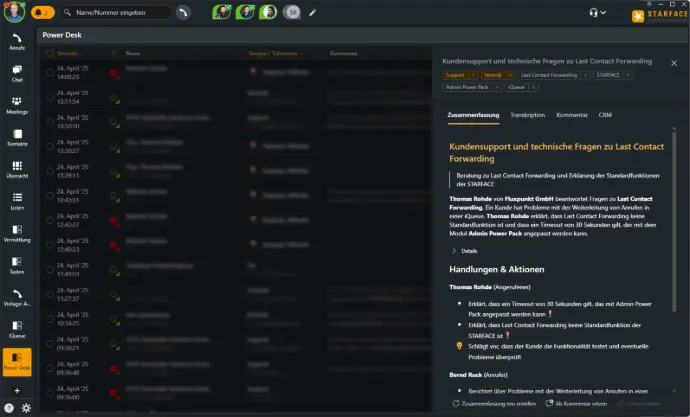Open the Tasten section in sidebar
Image resolution: width=690 pixels, height=417 pixels.
pyautogui.click(x=17, y=266)
